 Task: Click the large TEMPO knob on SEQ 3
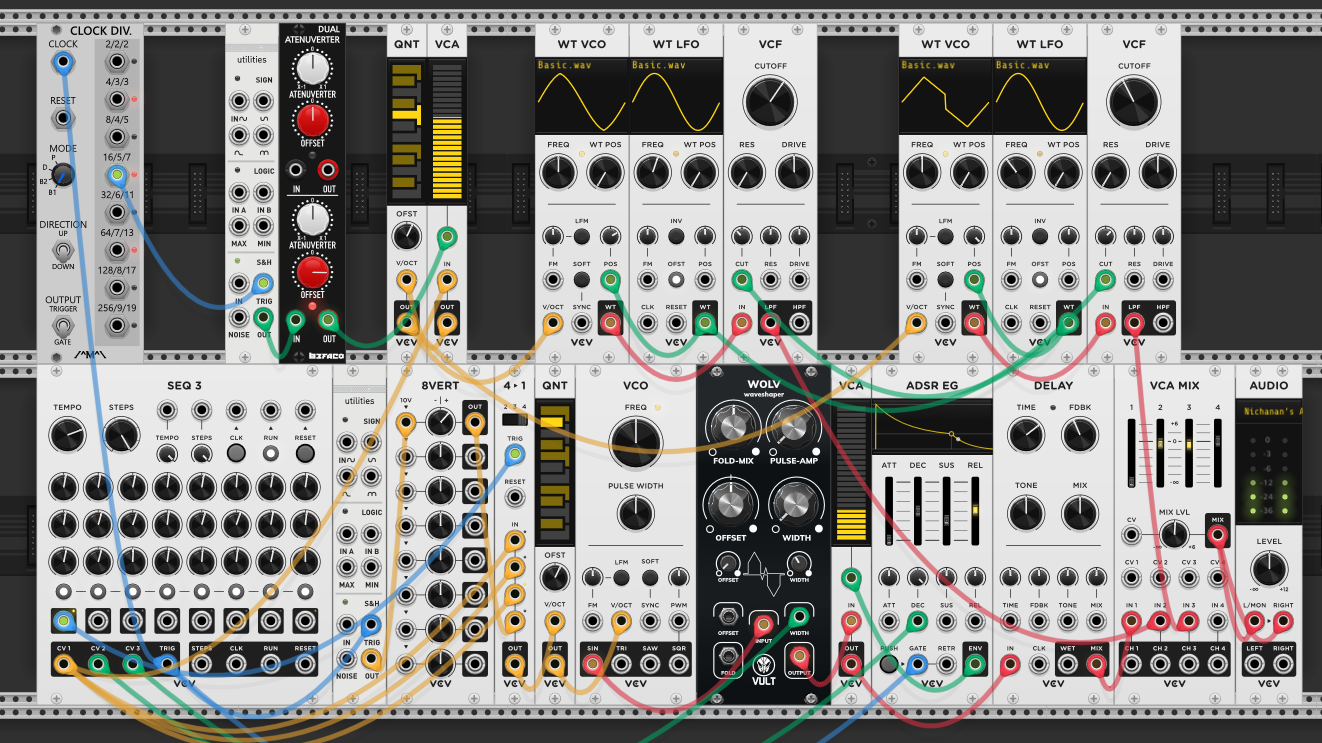pos(67,435)
